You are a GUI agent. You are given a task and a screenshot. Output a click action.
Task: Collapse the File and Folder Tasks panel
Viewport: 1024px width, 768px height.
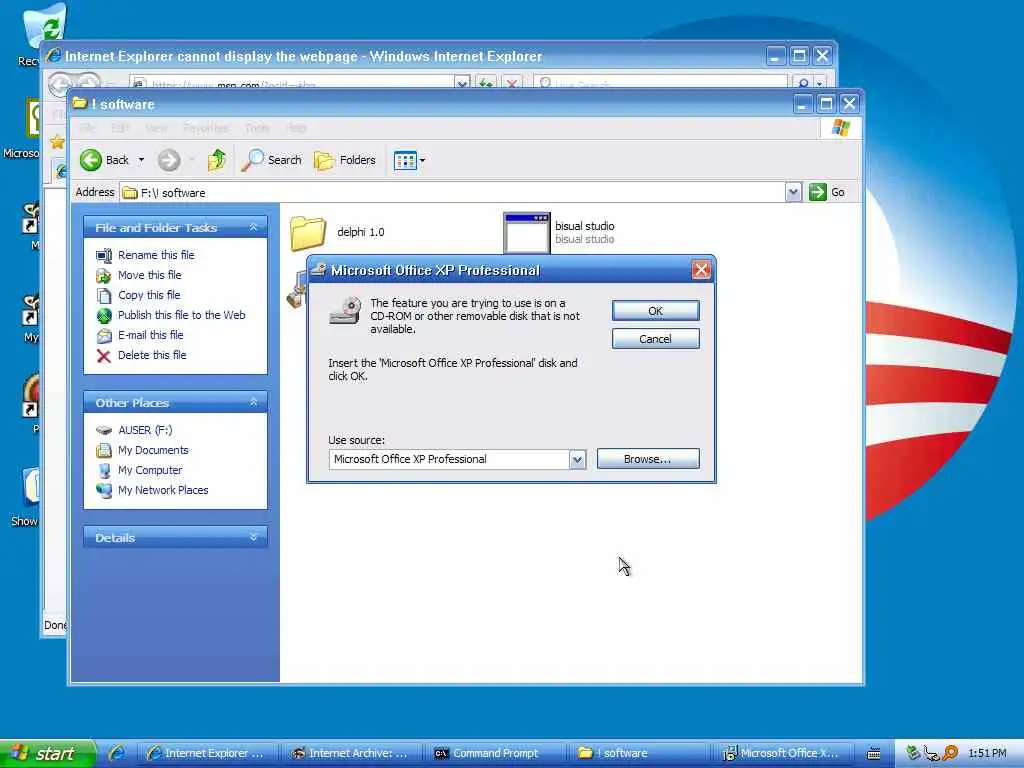click(253, 227)
